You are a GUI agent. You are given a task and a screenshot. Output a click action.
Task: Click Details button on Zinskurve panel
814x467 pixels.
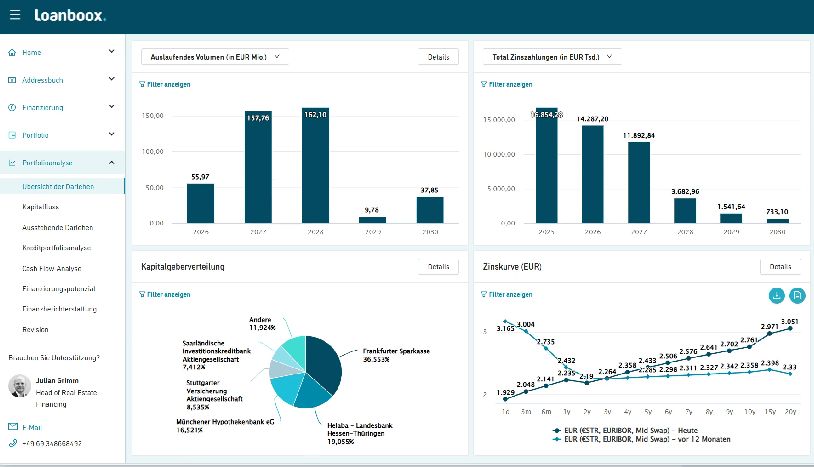(780, 267)
